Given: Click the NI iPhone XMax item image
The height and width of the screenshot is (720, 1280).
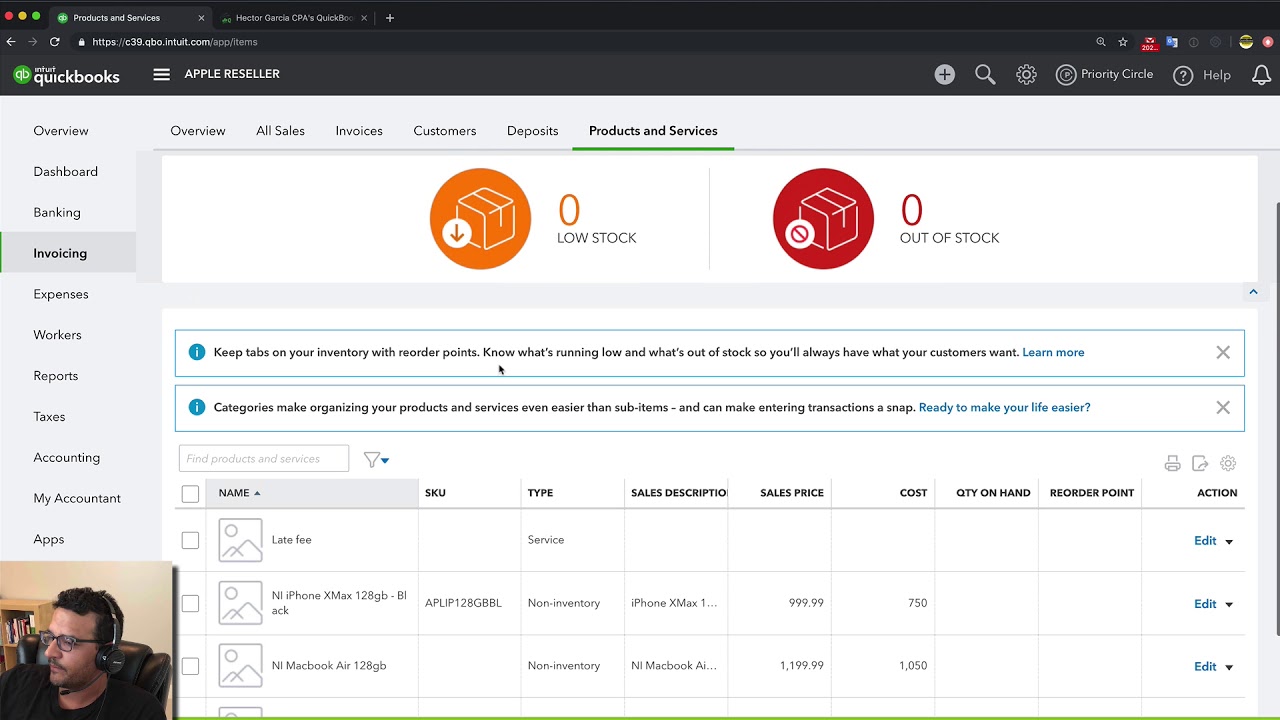Looking at the screenshot, I should click(240, 603).
